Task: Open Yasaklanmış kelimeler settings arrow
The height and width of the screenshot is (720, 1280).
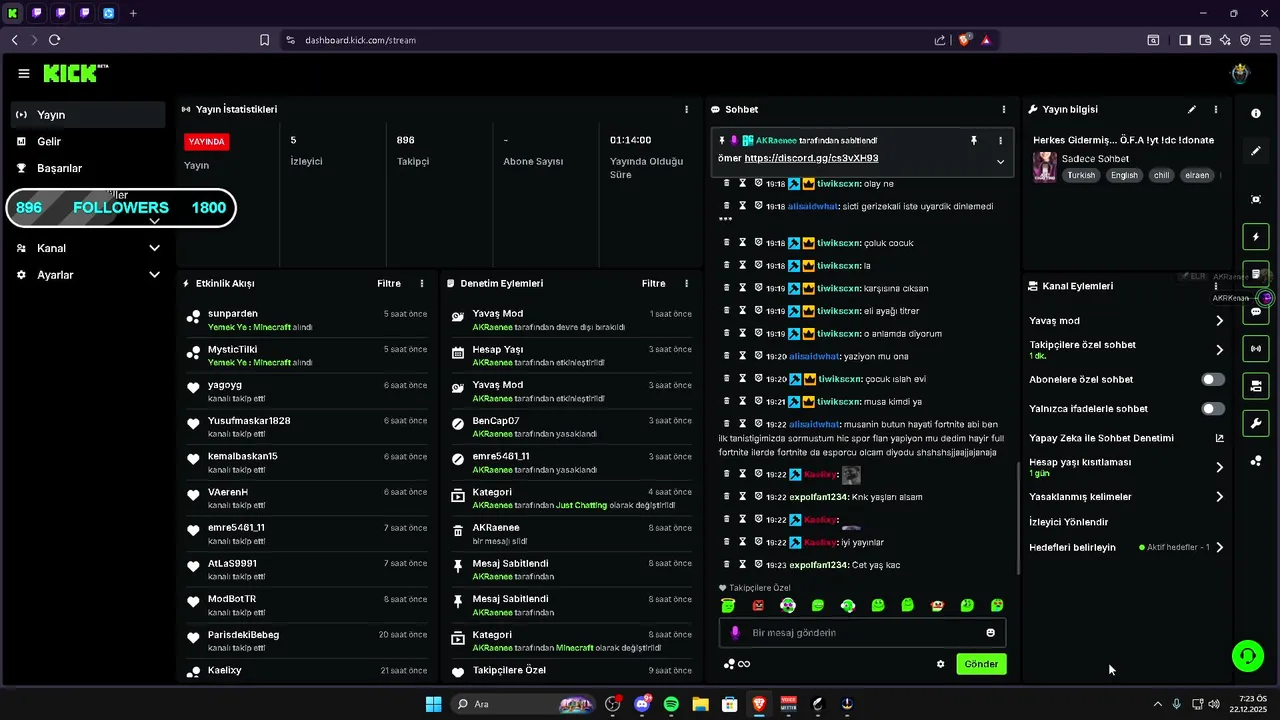Action: pyautogui.click(x=1219, y=497)
